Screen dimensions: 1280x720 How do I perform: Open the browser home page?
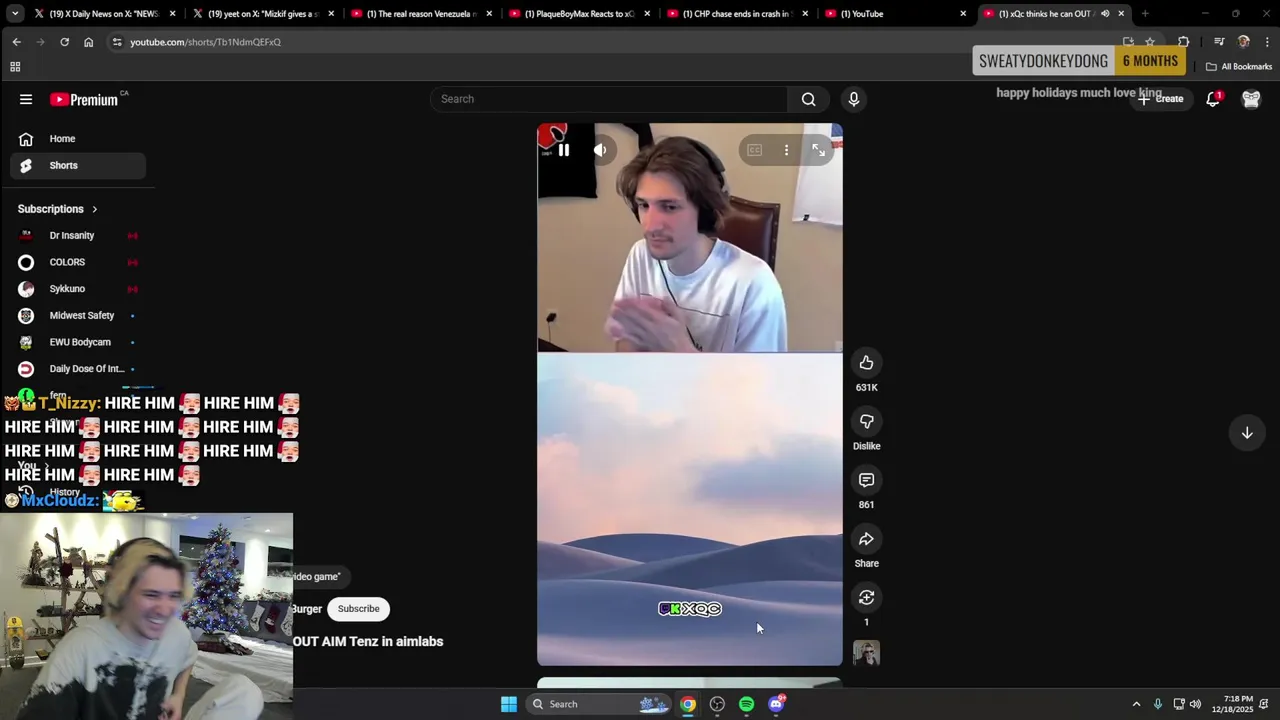pos(88,42)
